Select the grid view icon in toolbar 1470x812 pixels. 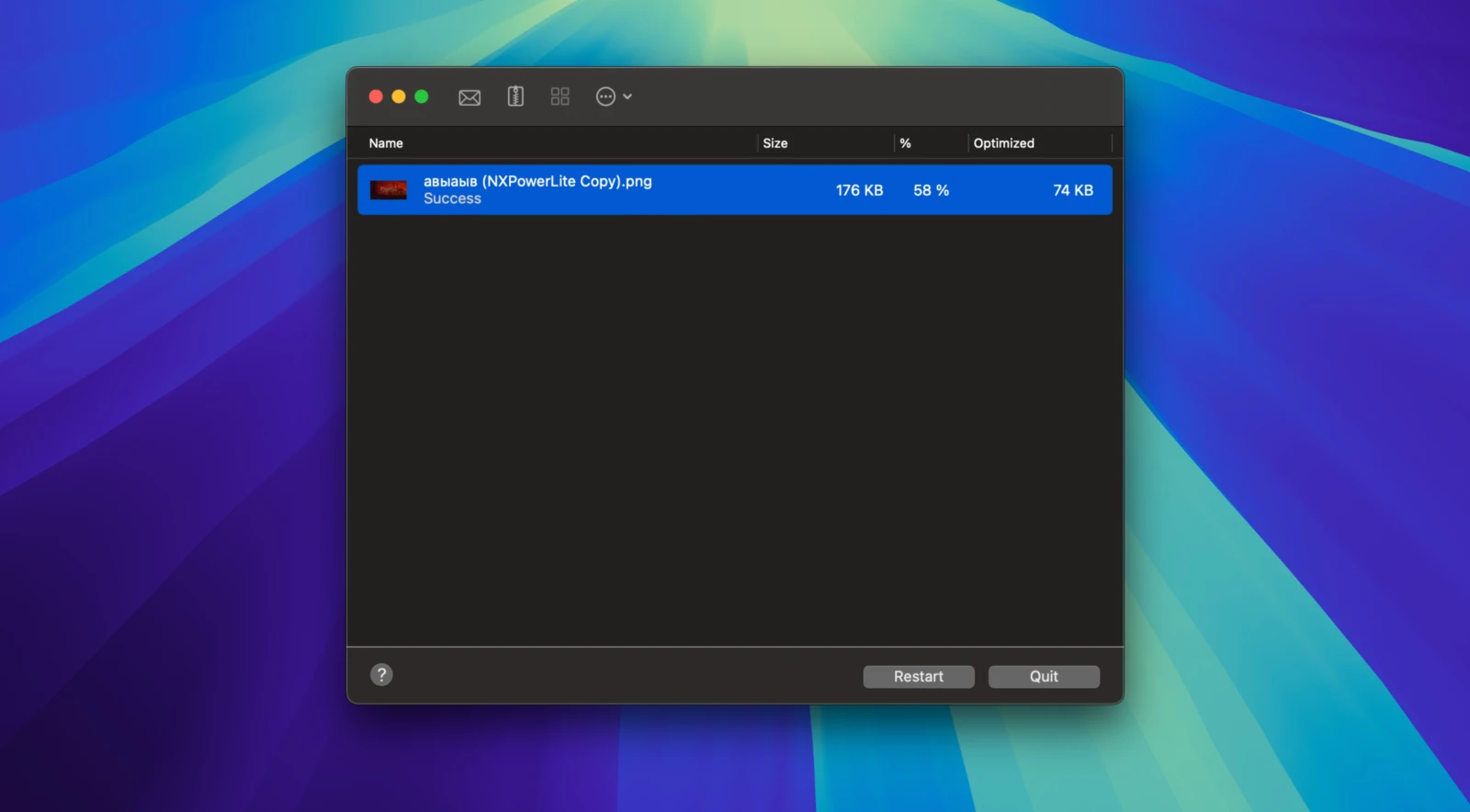(x=560, y=96)
